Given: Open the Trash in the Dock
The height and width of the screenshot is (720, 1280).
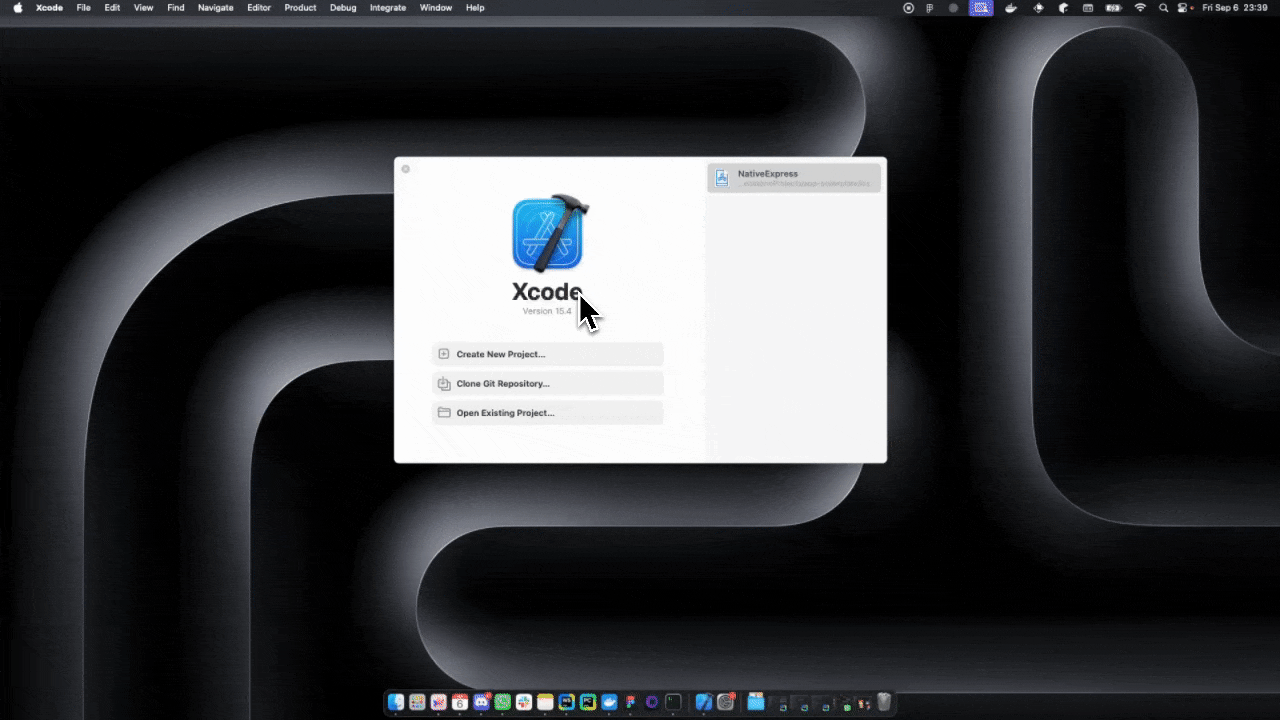Looking at the screenshot, I should point(884,702).
